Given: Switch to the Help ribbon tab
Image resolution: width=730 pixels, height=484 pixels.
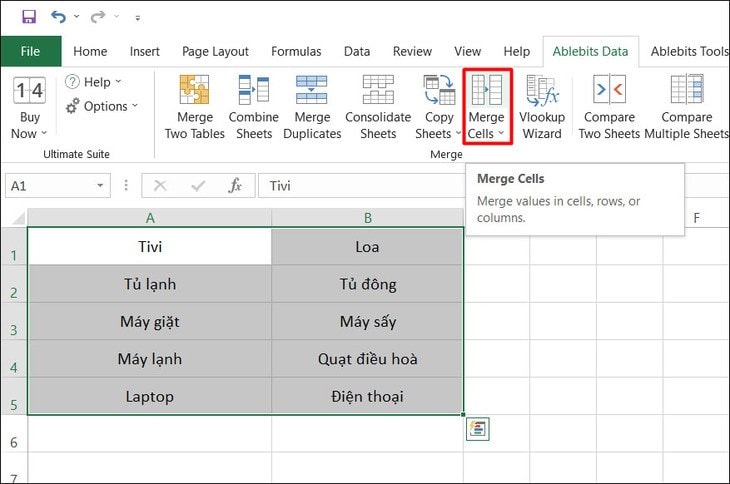Looking at the screenshot, I should pyautogui.click(x=516, y=51).
